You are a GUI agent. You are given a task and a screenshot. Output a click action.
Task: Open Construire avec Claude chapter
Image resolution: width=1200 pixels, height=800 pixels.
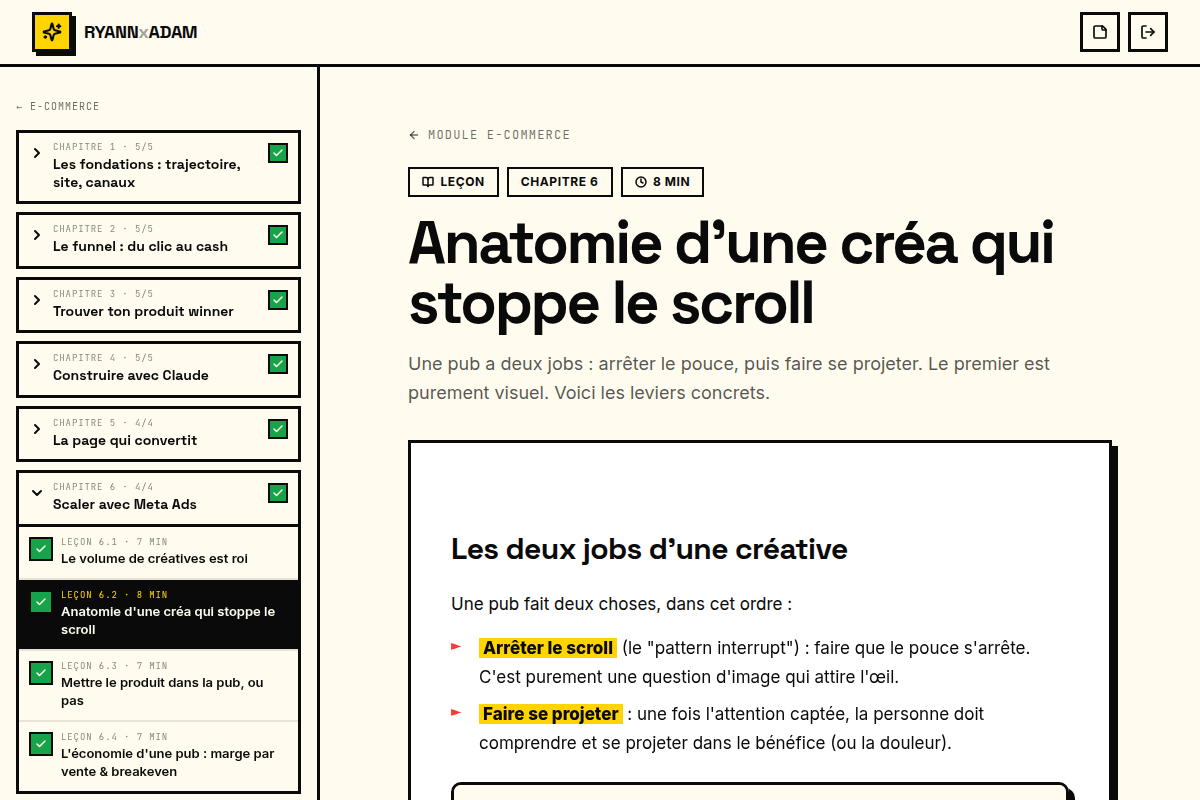(131, 376)
